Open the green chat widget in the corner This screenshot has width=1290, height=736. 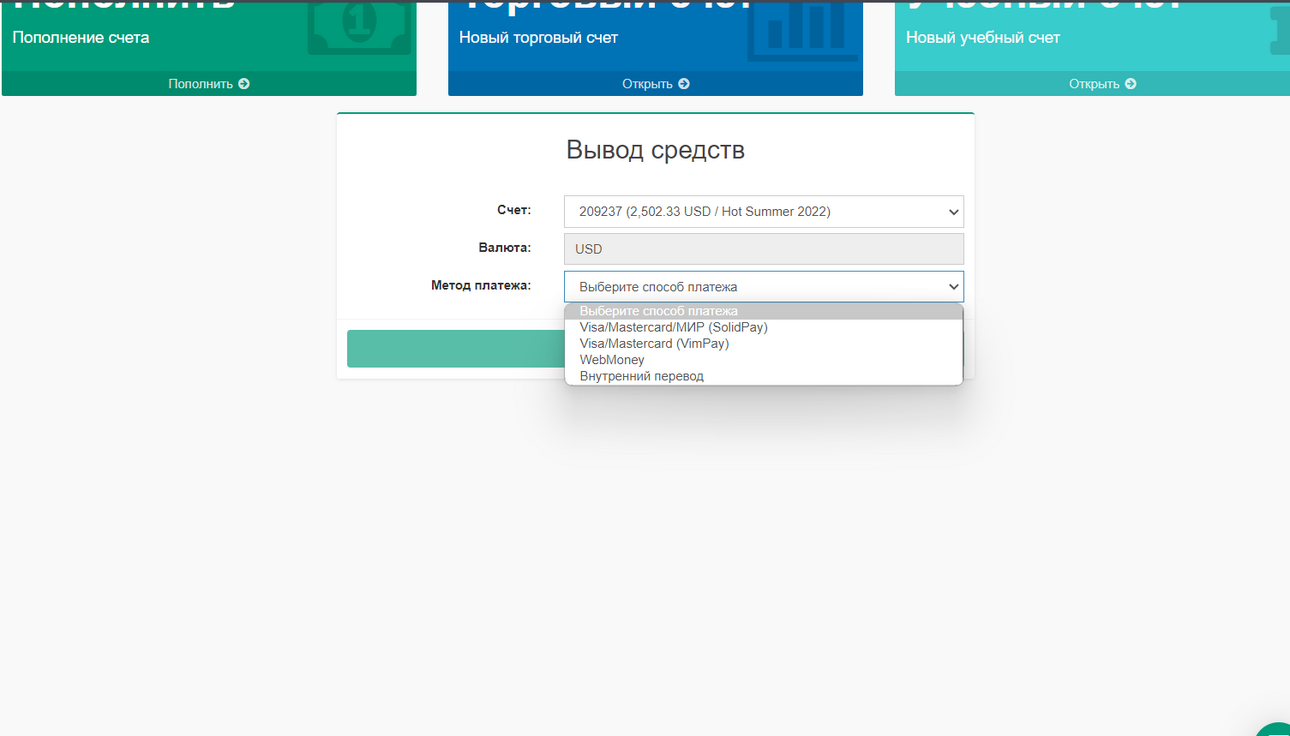point(1274,729)
